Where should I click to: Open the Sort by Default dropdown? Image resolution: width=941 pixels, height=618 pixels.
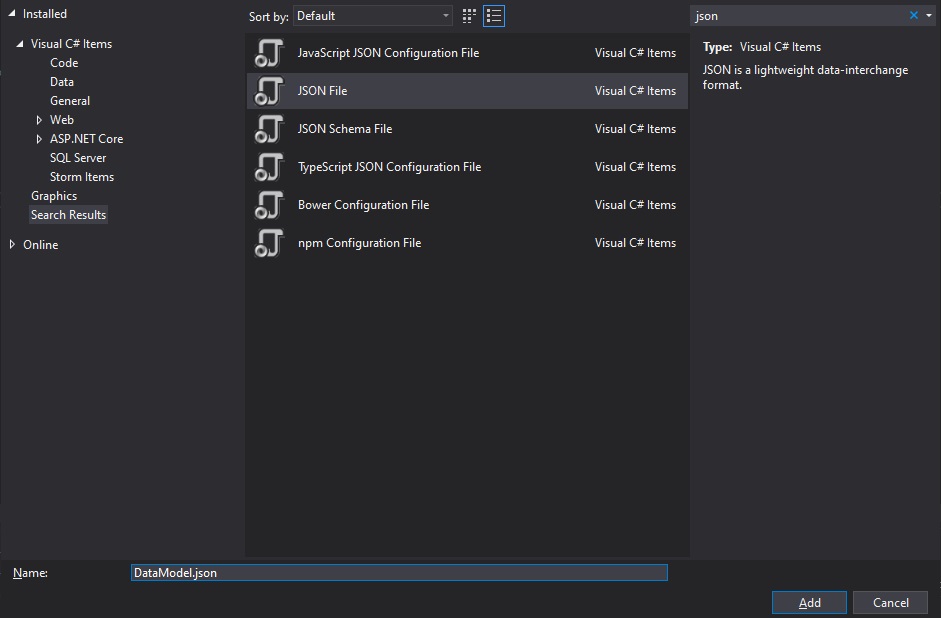pyautogui.click(x=373, y=16)
